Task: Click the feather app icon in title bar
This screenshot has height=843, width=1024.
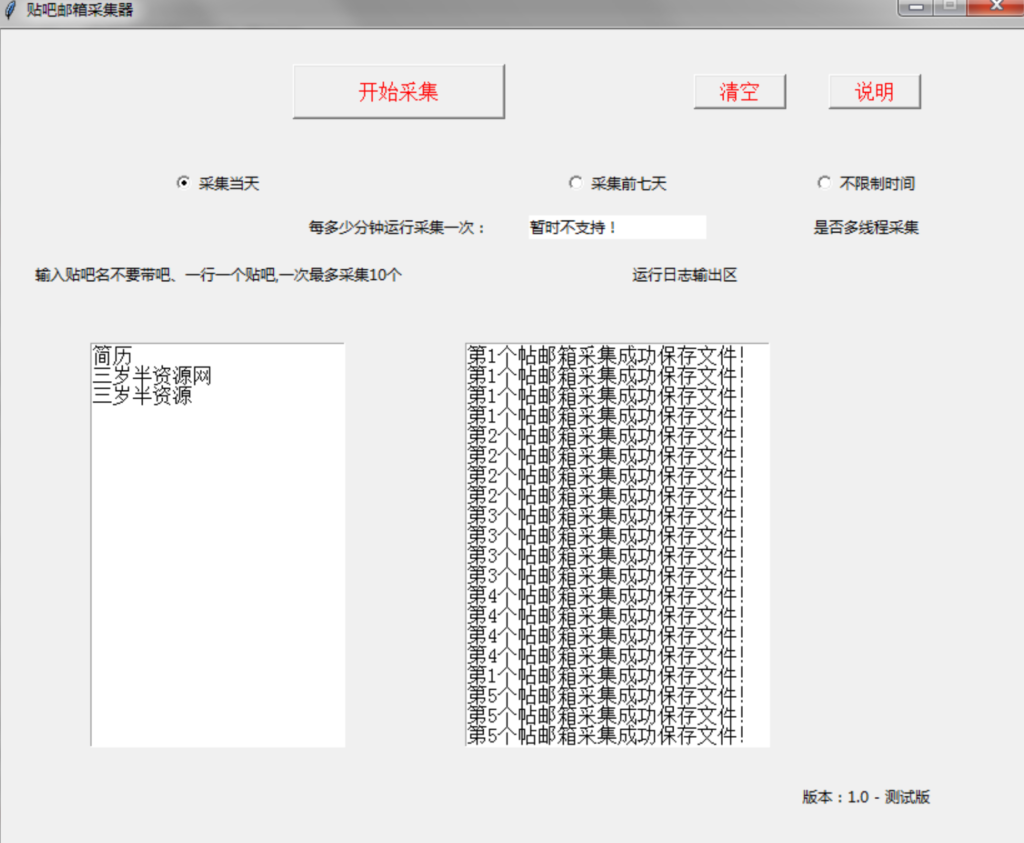Action: pyautogui.click(x=10, y=9)
